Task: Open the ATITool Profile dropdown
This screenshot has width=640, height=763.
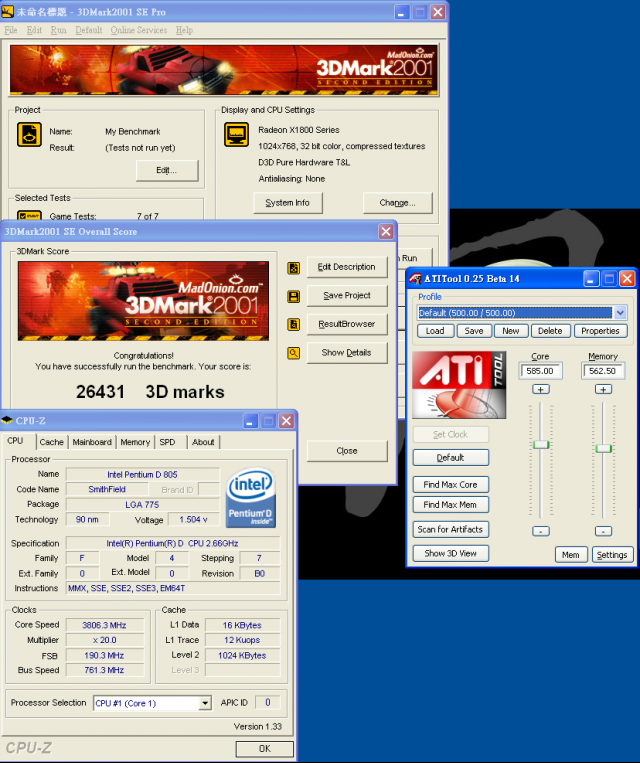Action: [x=620, y=313]
